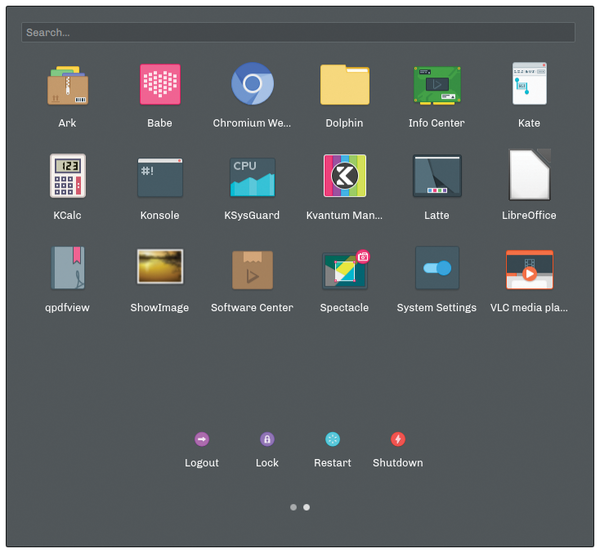Open the Dolphin file manager
Viewport: 600px width, 553px height.
pos(344,85)
